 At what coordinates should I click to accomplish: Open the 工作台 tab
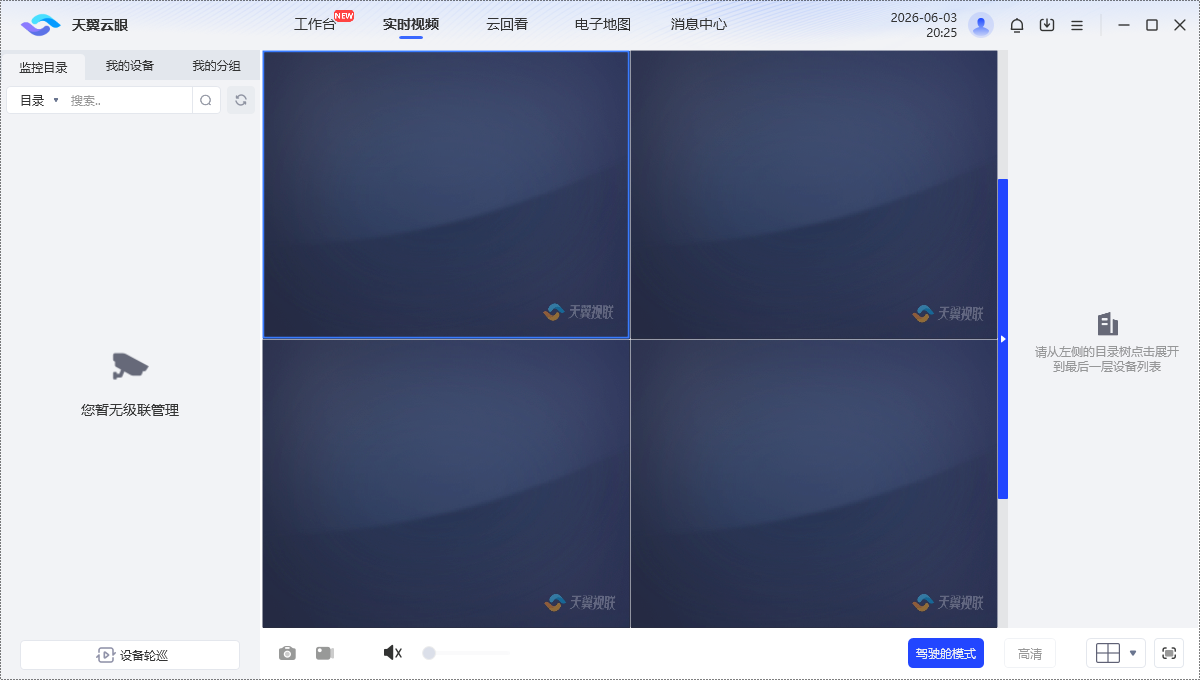pos(315,24)
